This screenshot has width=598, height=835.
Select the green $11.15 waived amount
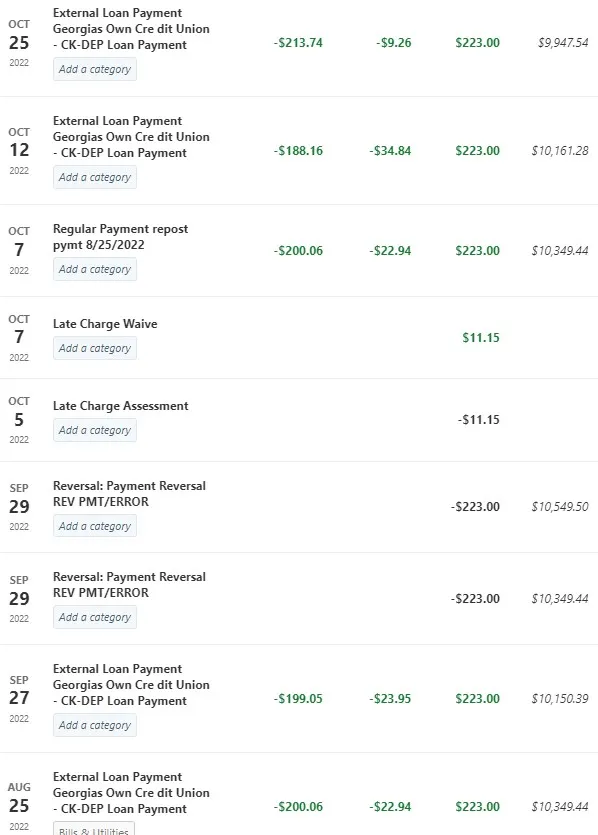(481, 338)
